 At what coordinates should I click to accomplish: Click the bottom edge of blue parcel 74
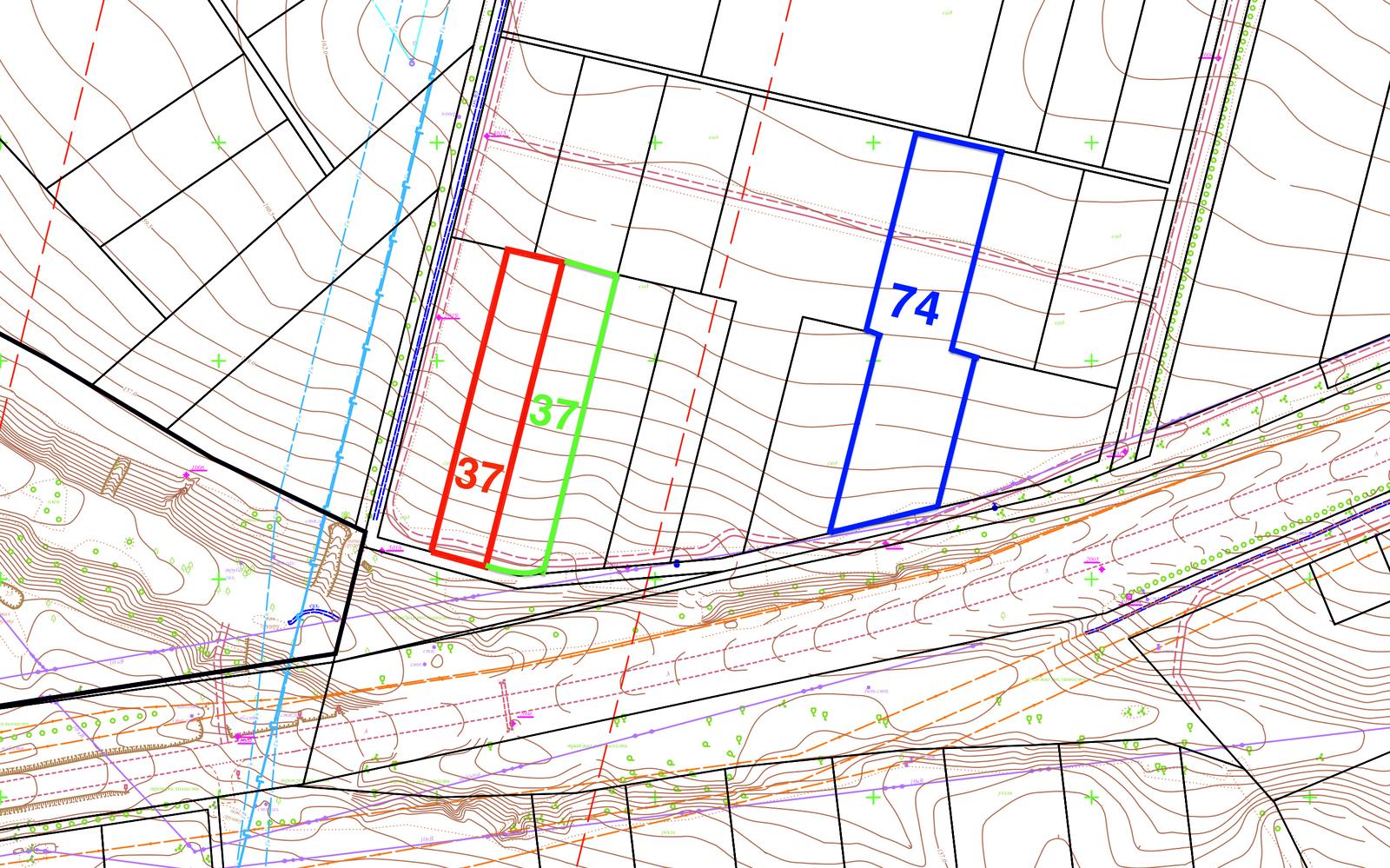(884, 518)
